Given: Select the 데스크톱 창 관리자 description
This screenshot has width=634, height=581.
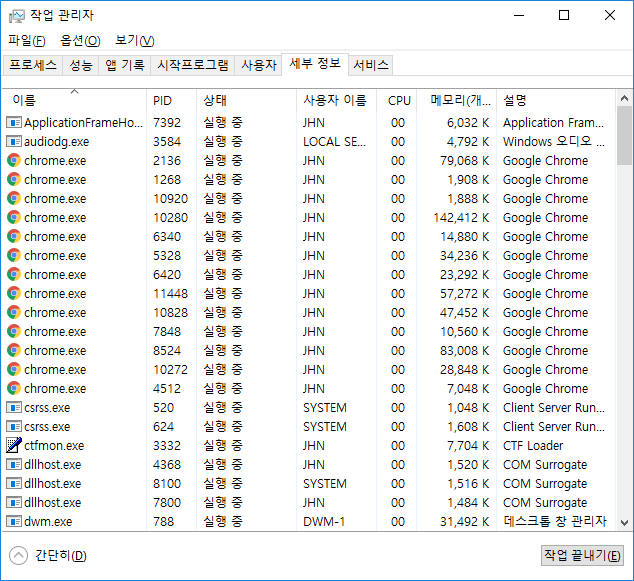Looking at the screenshot, I should [555, 522].
